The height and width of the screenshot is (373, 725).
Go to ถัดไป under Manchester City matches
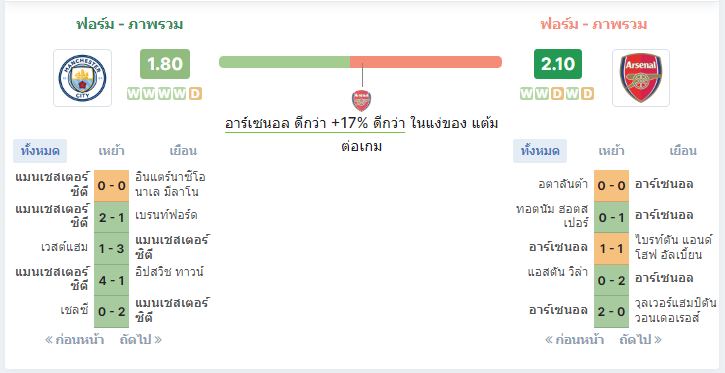[x=141, y=340]
